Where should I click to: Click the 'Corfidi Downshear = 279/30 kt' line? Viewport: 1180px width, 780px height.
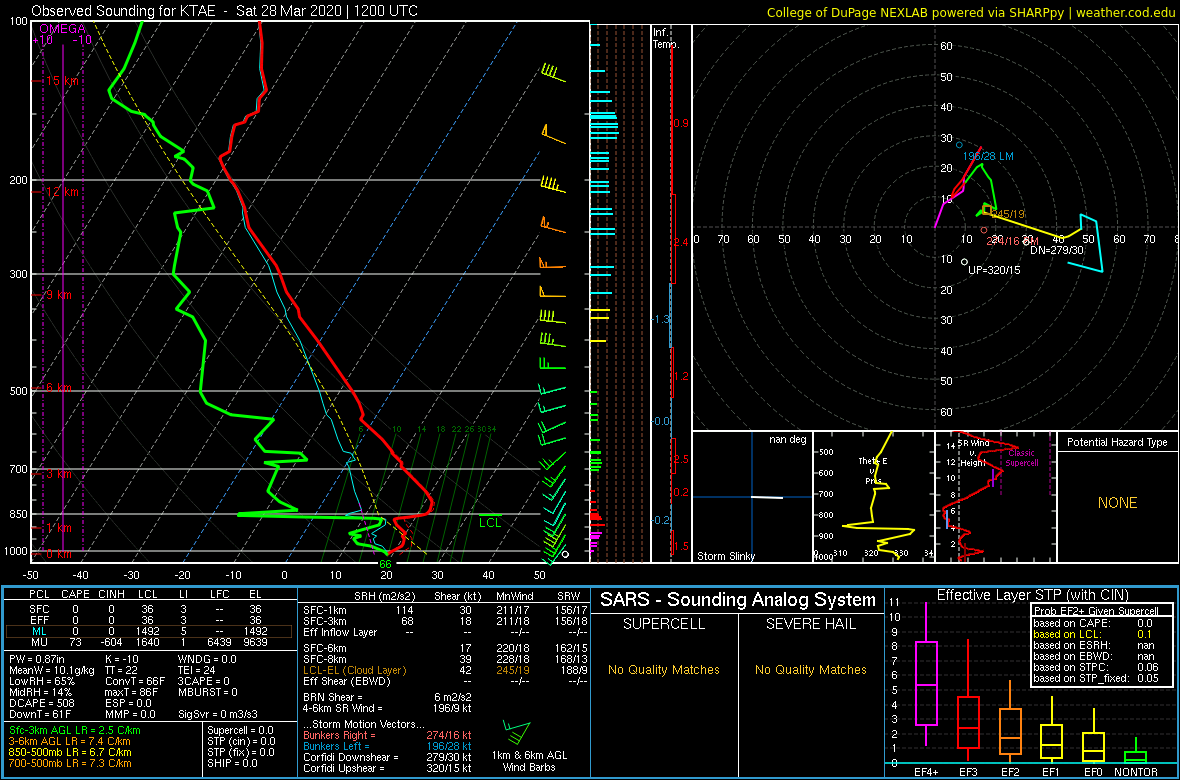coord(387,757)
